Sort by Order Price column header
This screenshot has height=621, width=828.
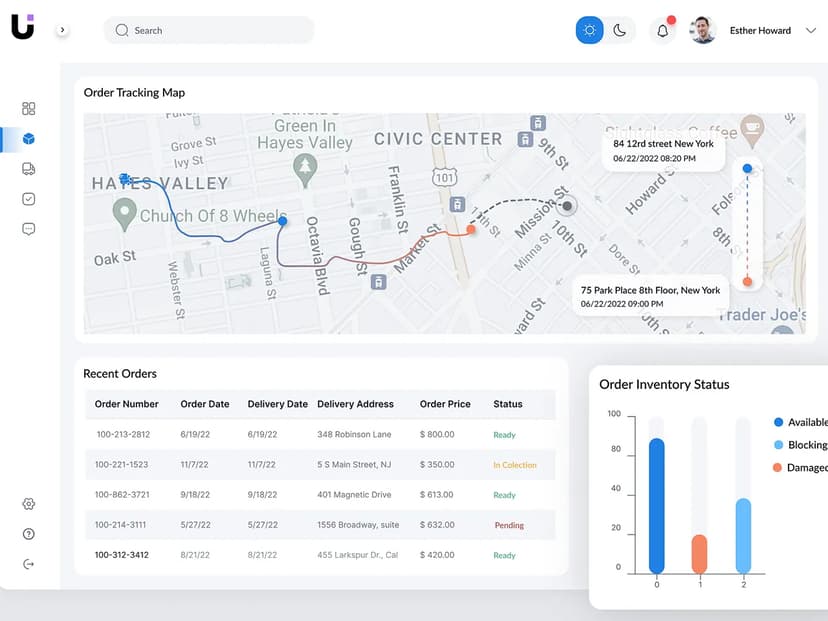[445, 404]
